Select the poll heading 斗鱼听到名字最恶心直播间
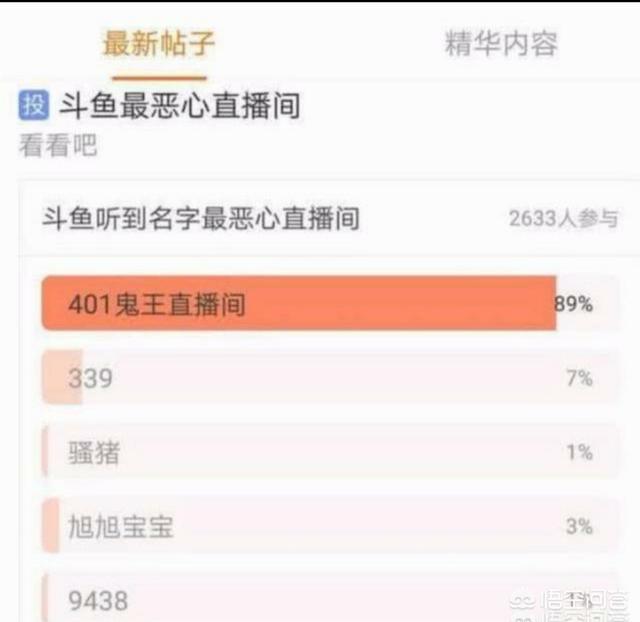640x622 pixels. point(201,218)
